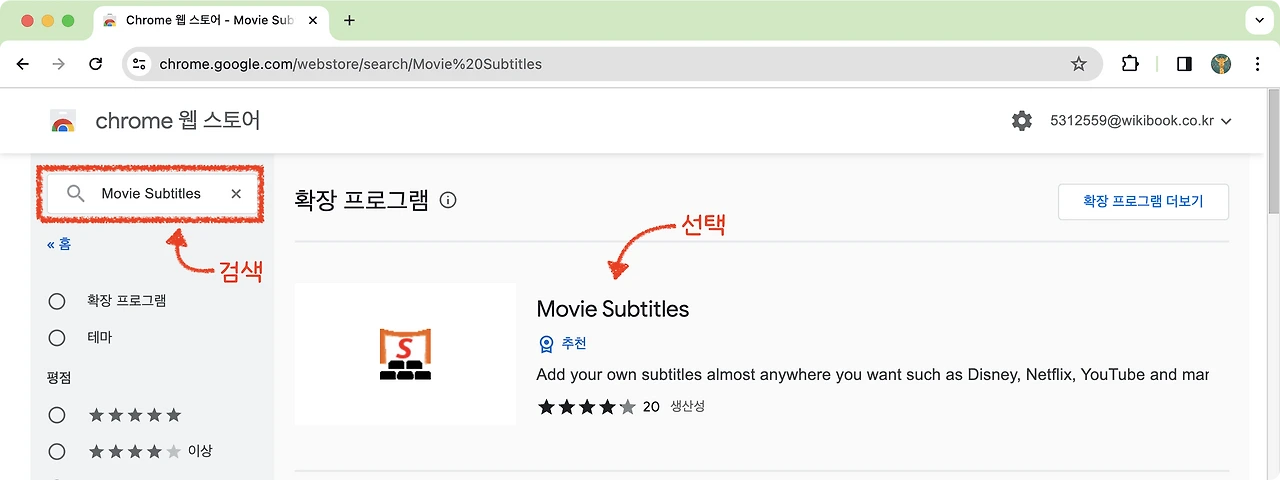
Task: Click the 생산성 category text
Action: (x=688, y=407)
